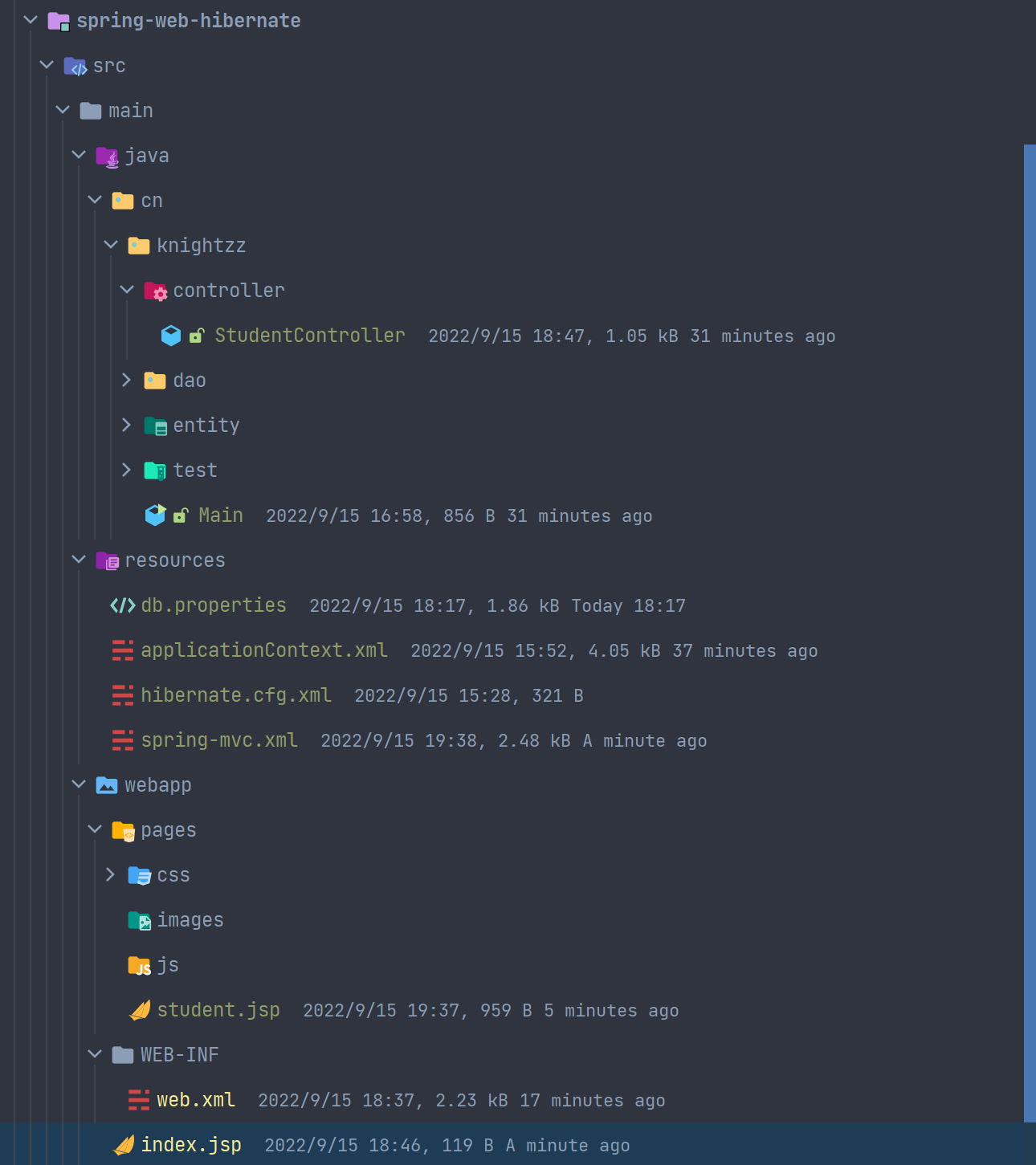
Task: Expand the css folder
Action: click(x=110, y=875)
